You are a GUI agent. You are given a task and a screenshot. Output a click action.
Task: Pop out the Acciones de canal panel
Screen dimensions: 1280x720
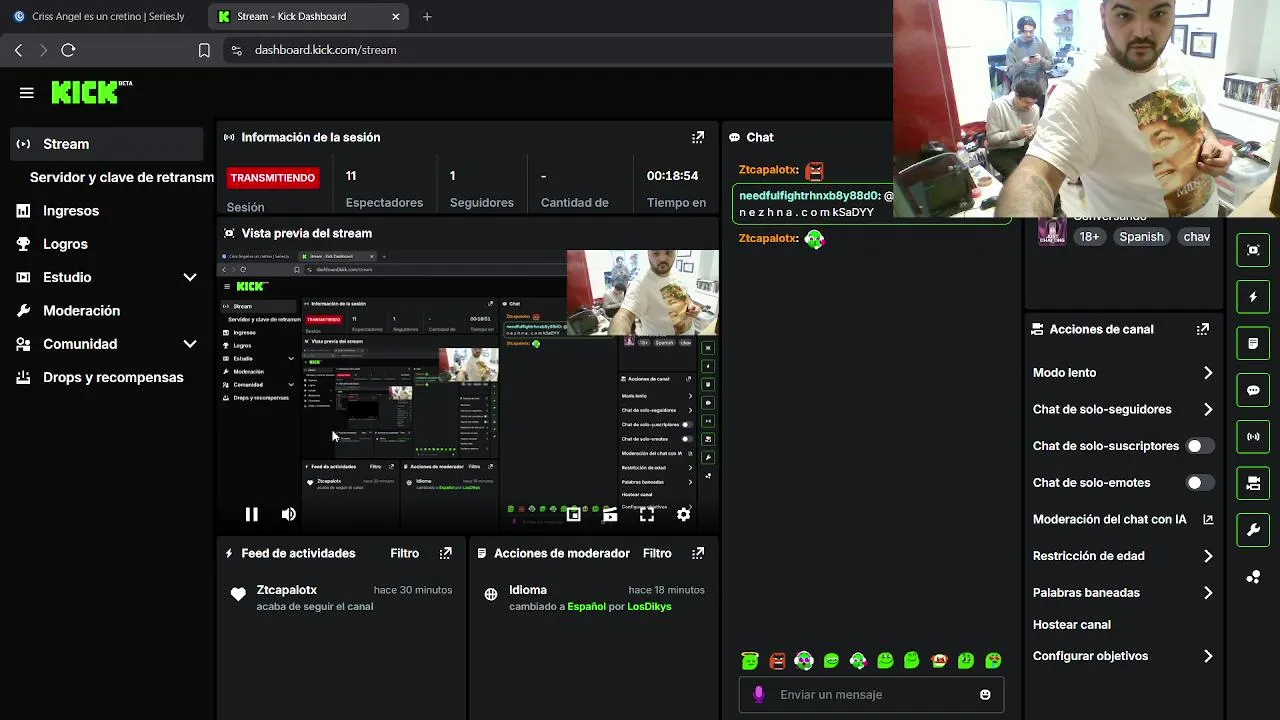(1203, 329)
